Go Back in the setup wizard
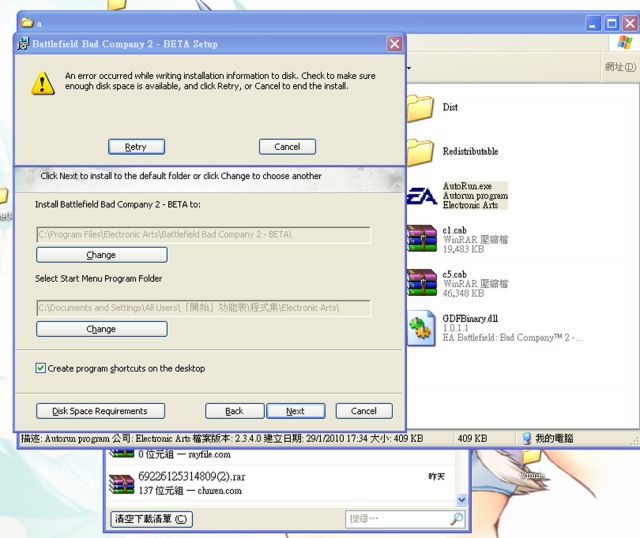This screenshot has width=640, height=538. (234, 411)
